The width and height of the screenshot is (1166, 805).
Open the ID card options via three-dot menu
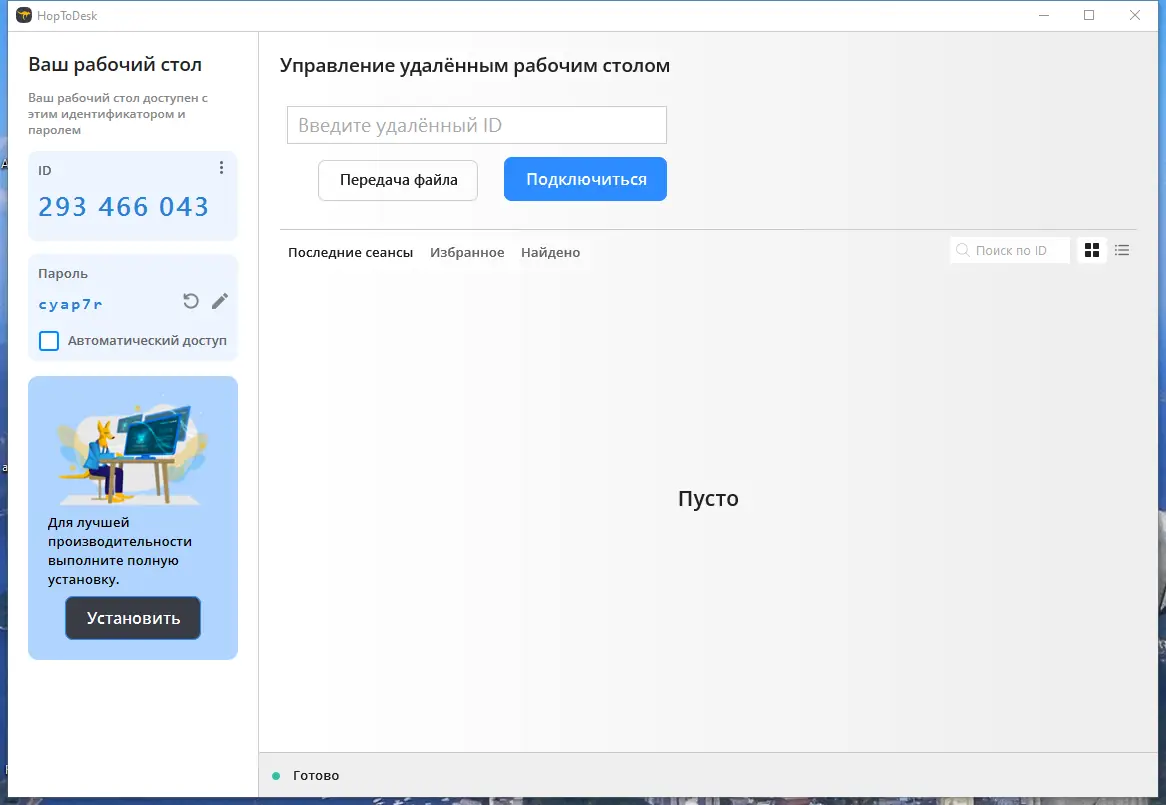[221, 168]
